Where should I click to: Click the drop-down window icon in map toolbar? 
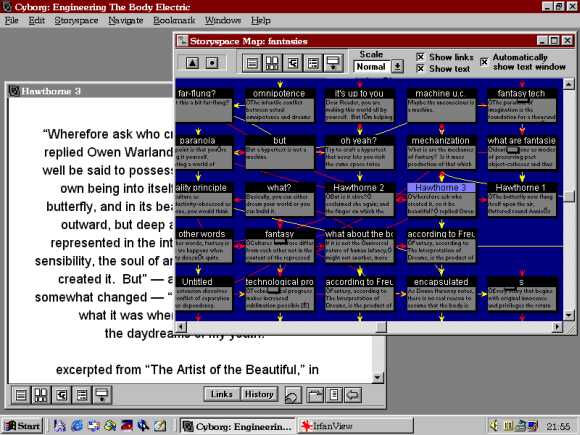click(x=333, y=63)
